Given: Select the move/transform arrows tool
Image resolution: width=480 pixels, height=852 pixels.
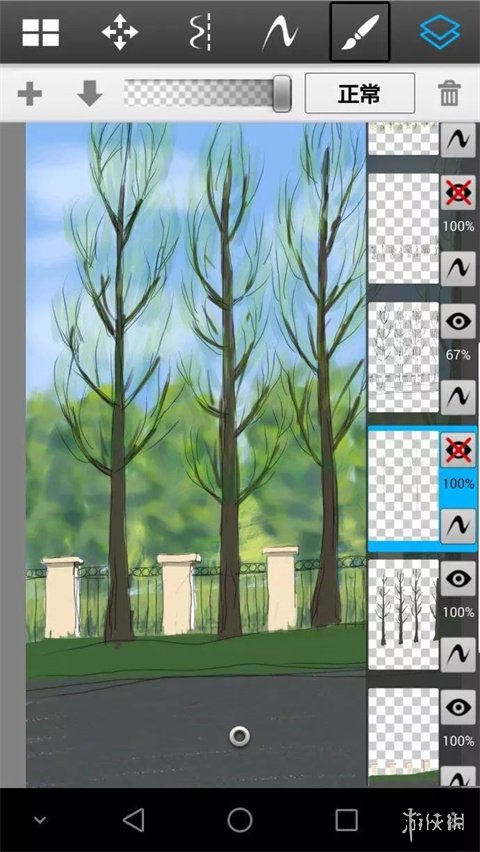Looking at the screenshot, I should click(120, 33).
